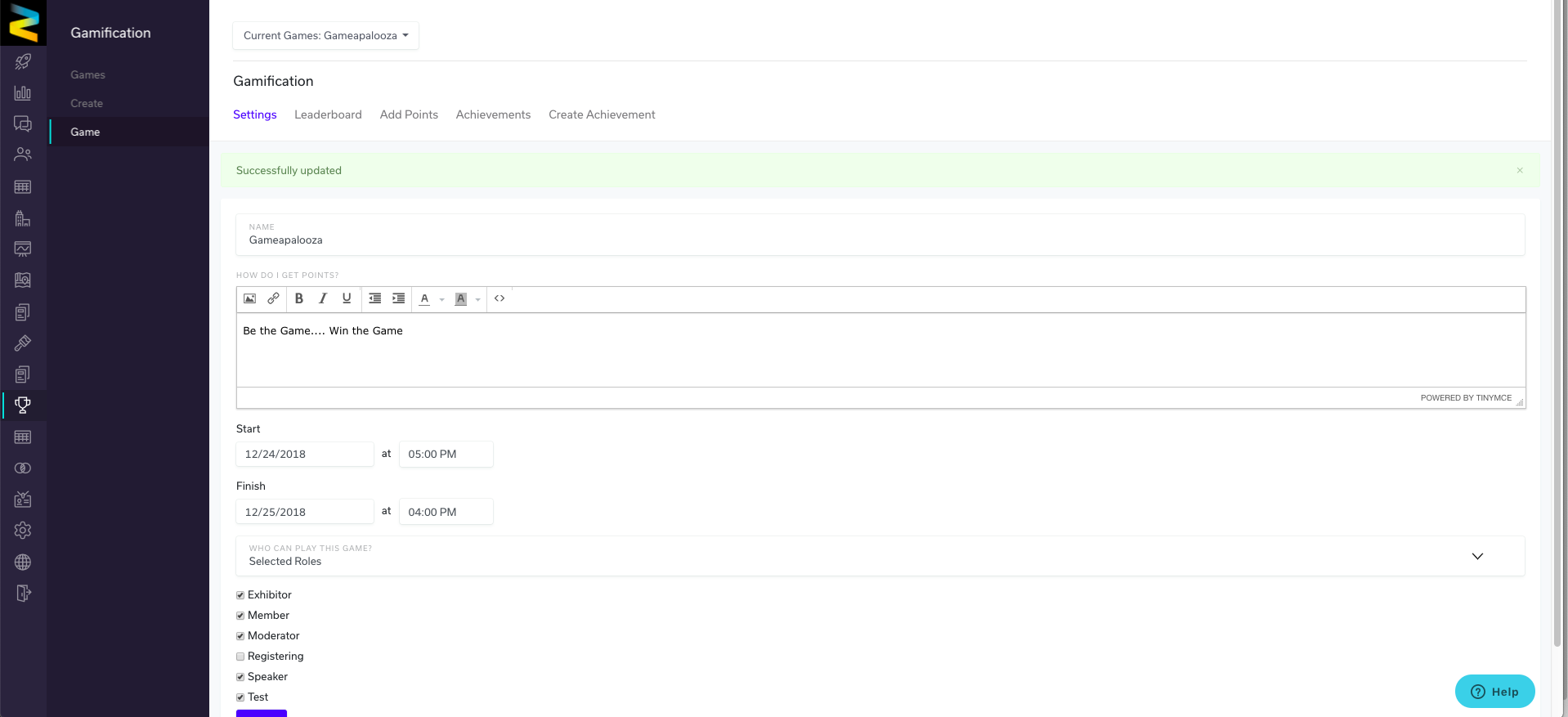
Task: Toggle the Test role checkbox
Action: (240, 697)
